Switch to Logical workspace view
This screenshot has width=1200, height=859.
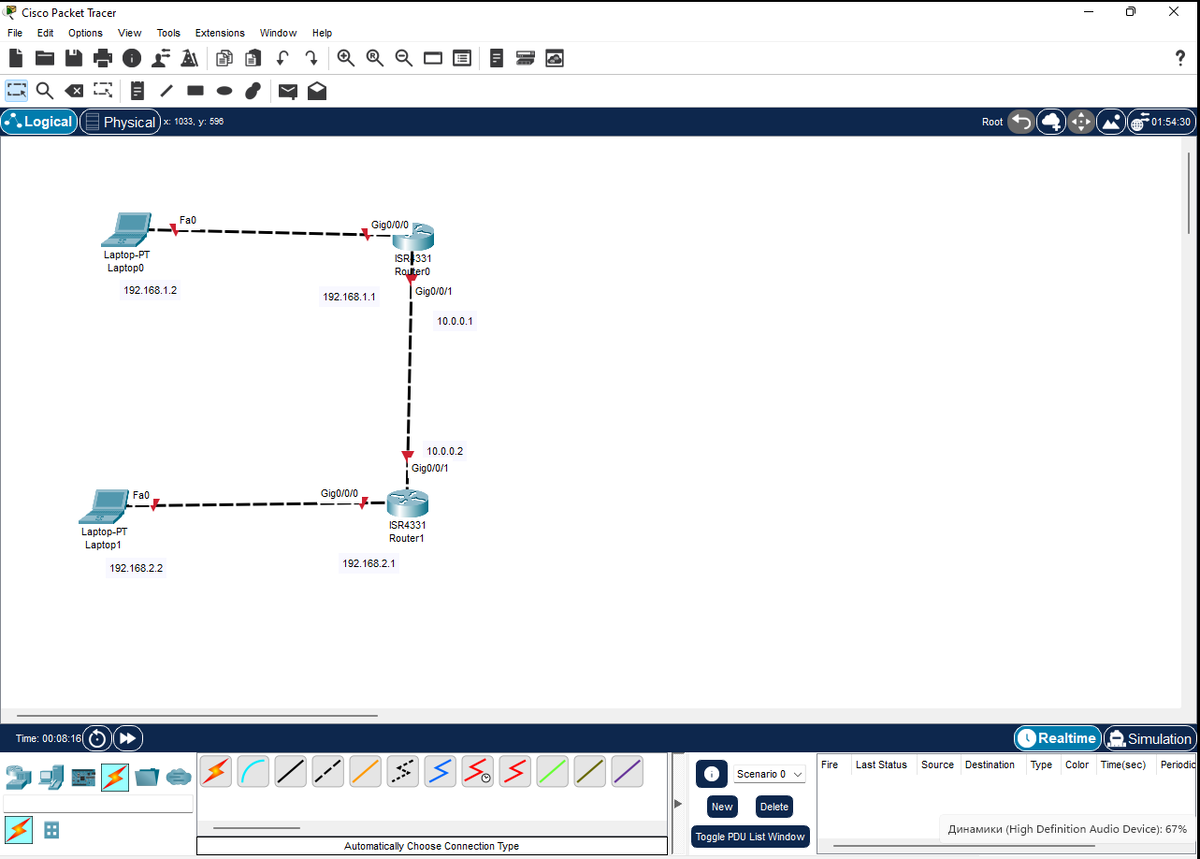coord(39,122)
